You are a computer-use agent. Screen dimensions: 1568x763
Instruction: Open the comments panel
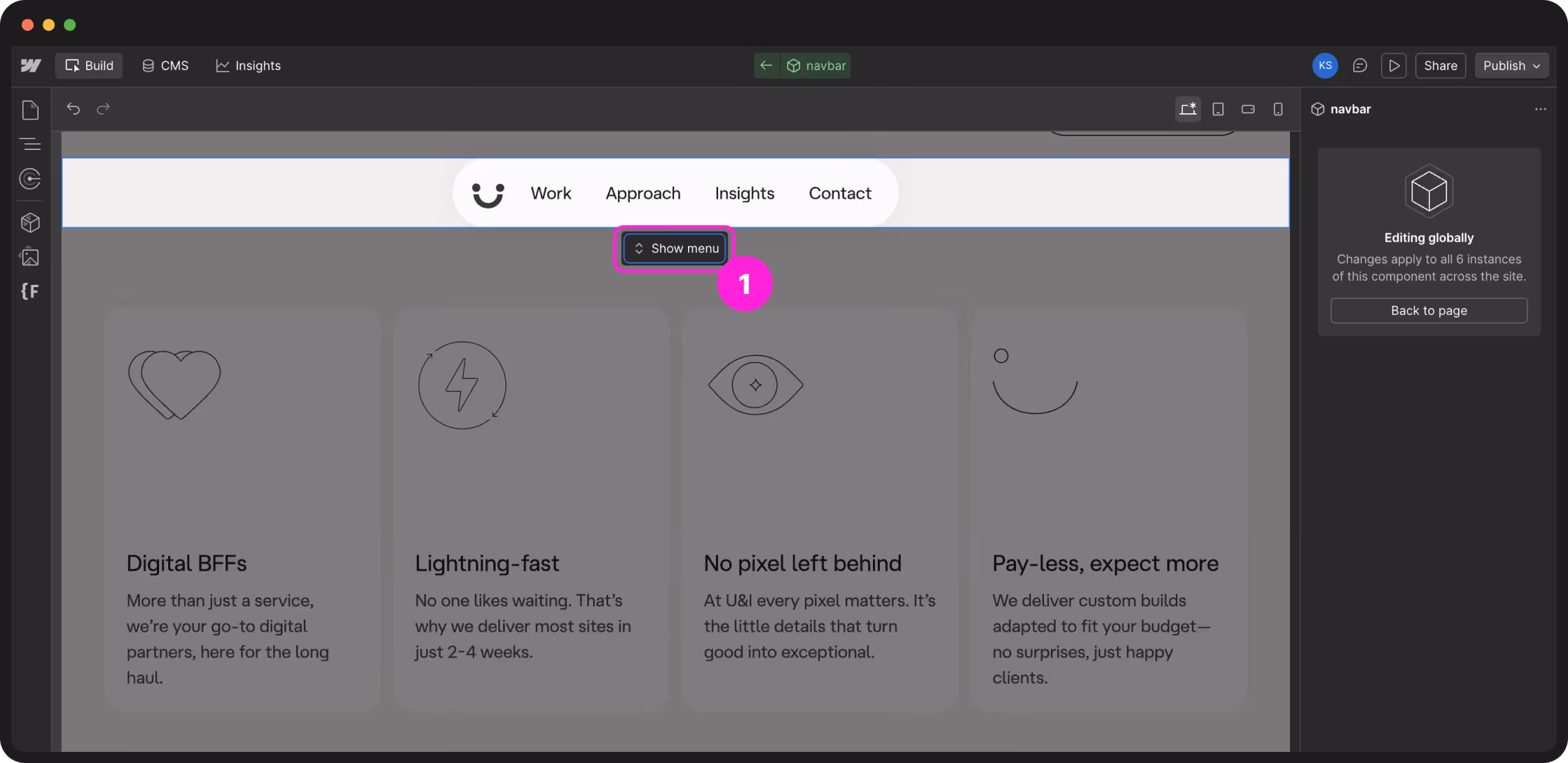pos(1359,65)
